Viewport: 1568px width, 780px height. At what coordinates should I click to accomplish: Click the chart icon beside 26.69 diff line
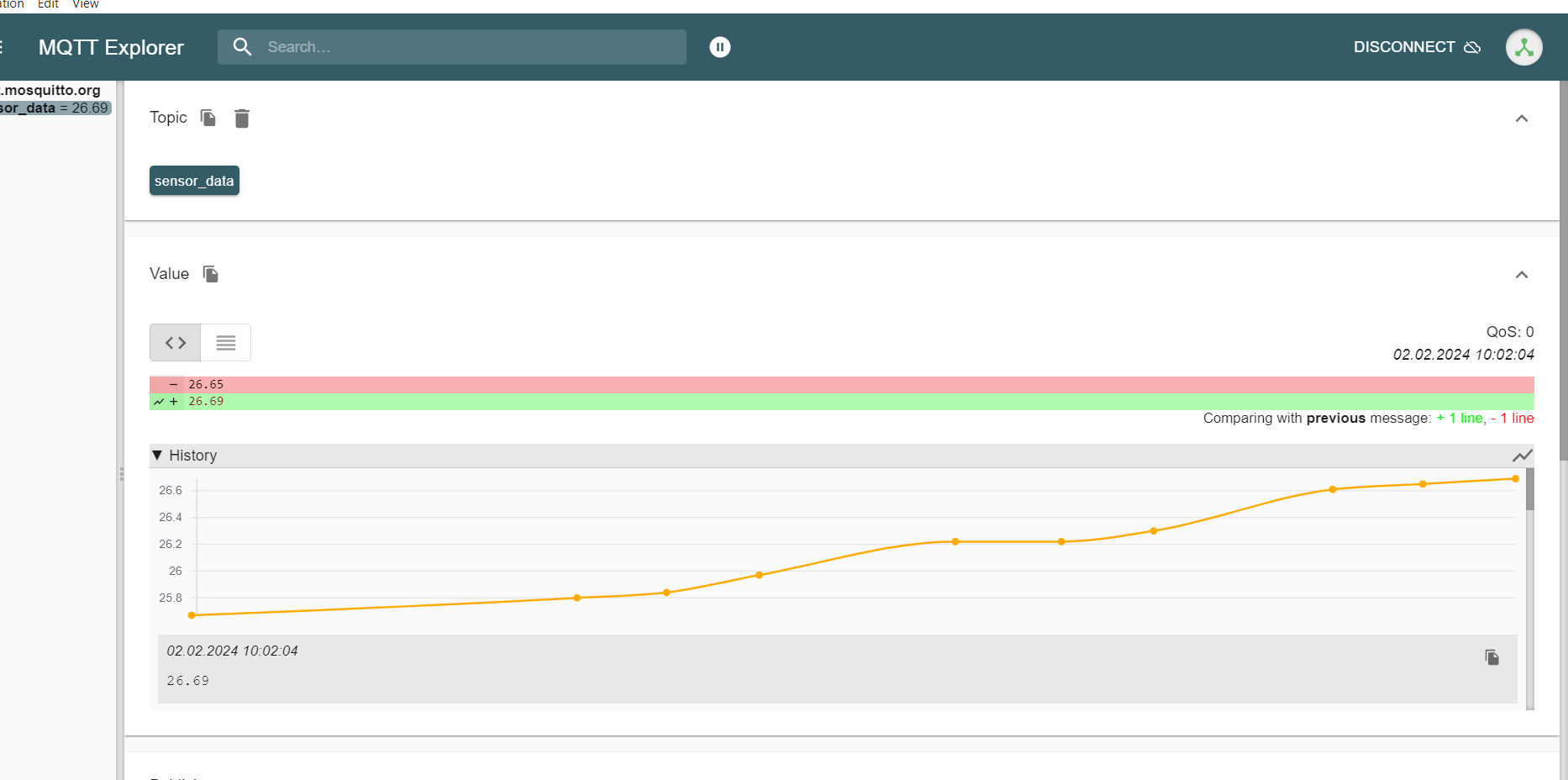159,402
